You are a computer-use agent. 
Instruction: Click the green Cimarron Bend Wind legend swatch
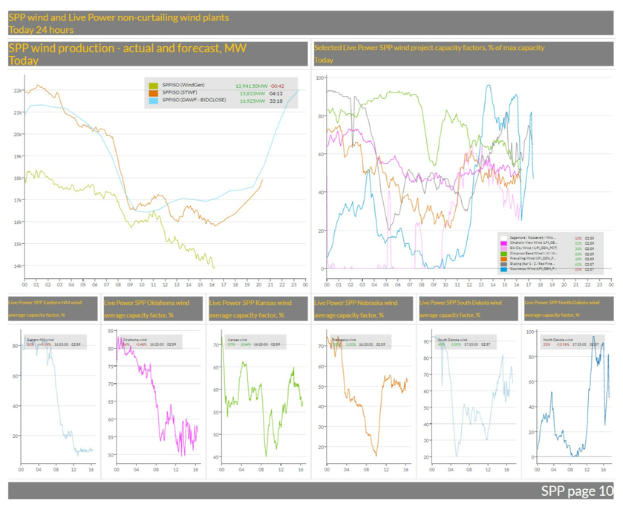505,254
